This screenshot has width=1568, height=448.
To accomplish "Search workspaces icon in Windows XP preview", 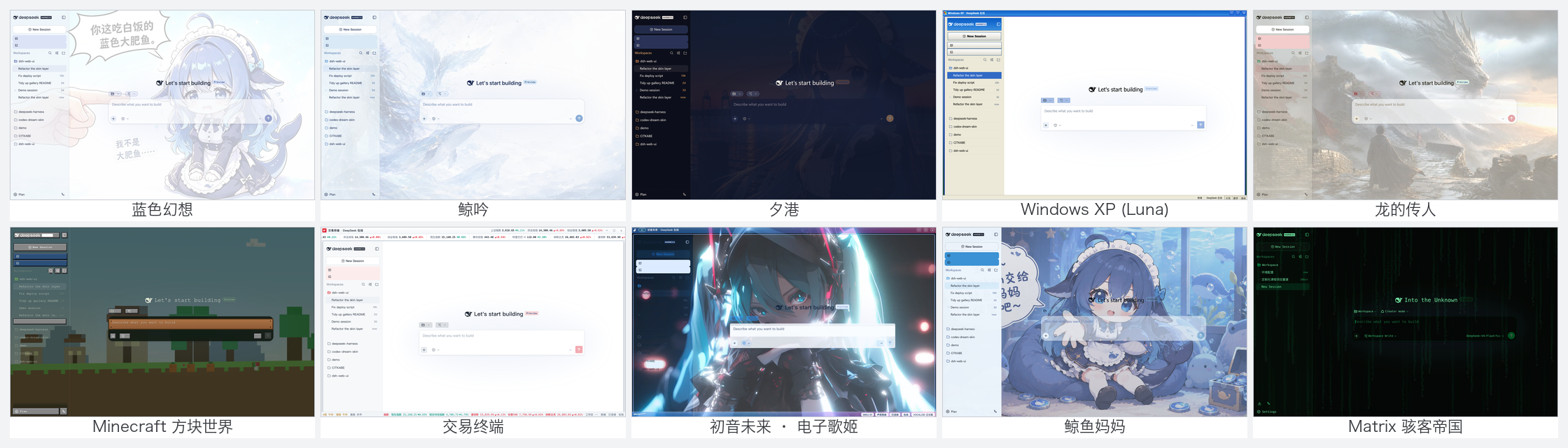I will point(985,59).
